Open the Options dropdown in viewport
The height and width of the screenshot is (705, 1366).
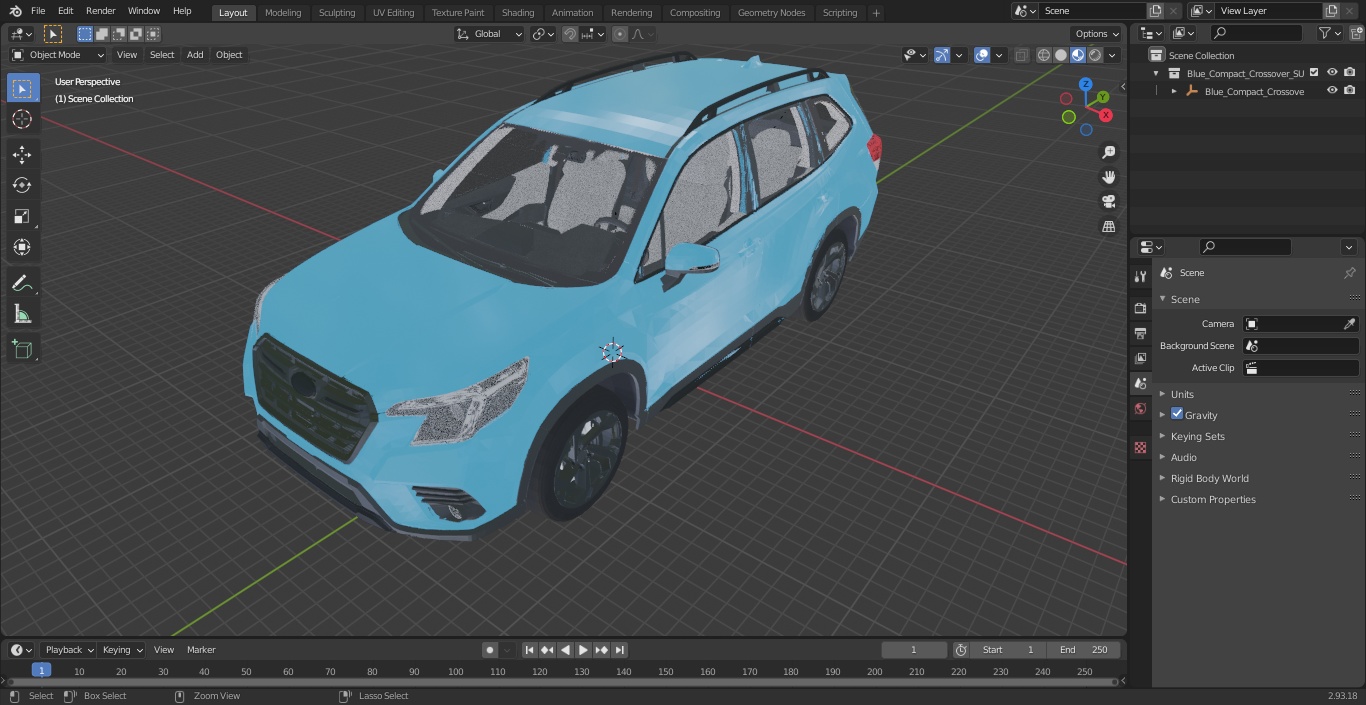point(1097,34)
